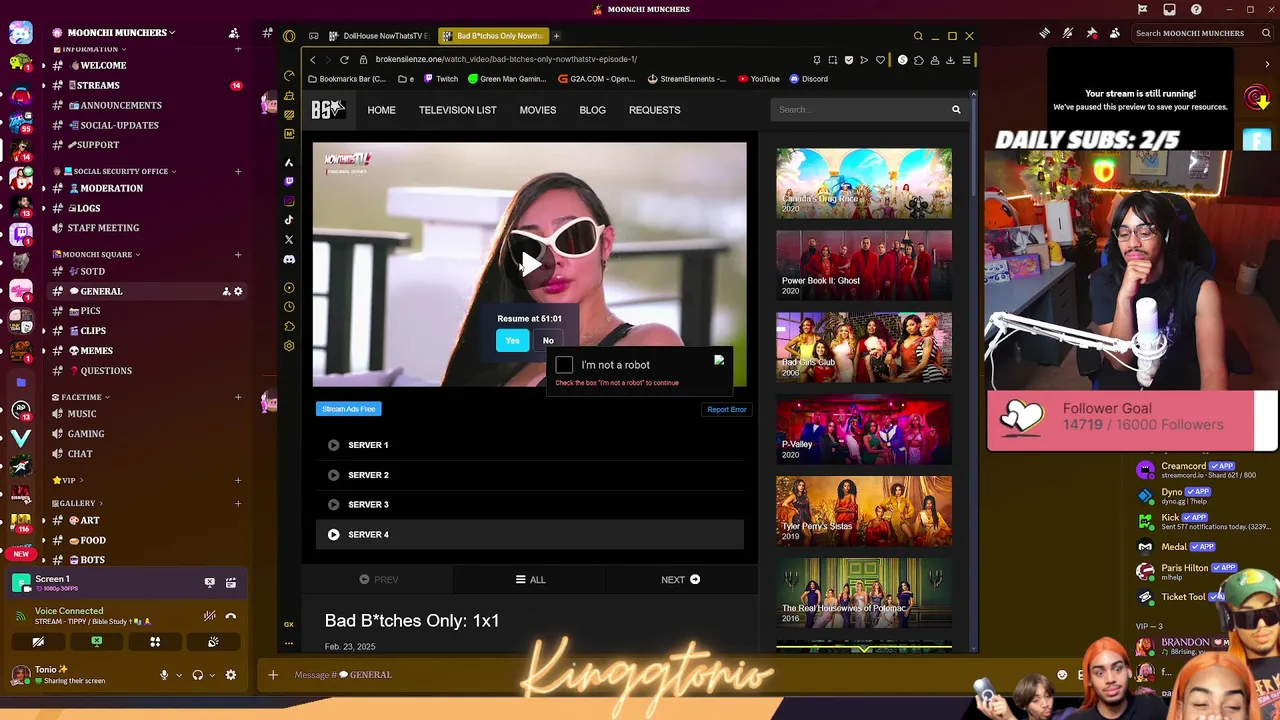The image size is (1280, 720).
Task: Open Discord Help question mark icon
Action: click(x=1196, y=9)
